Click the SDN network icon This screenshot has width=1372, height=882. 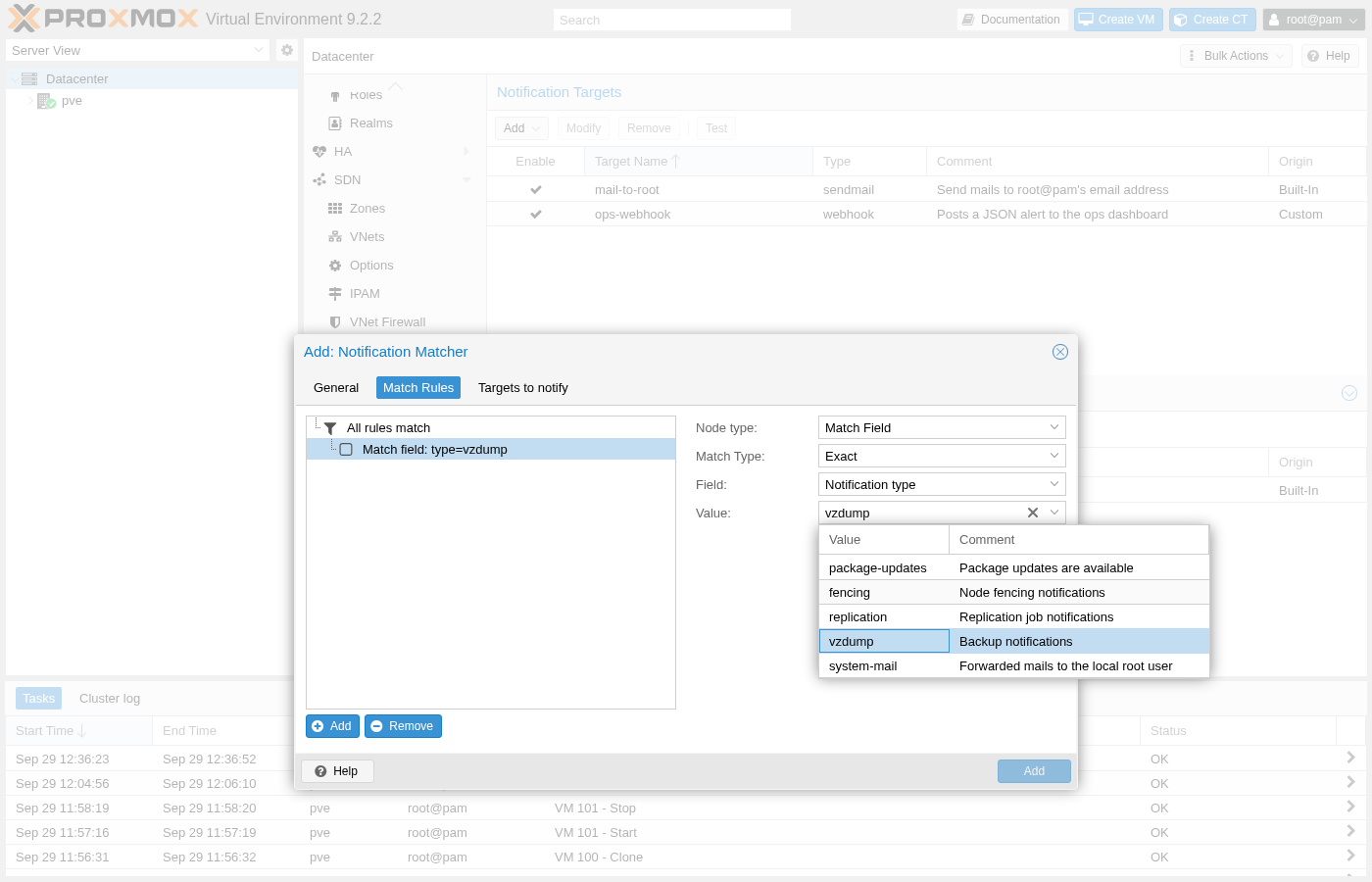319,180
